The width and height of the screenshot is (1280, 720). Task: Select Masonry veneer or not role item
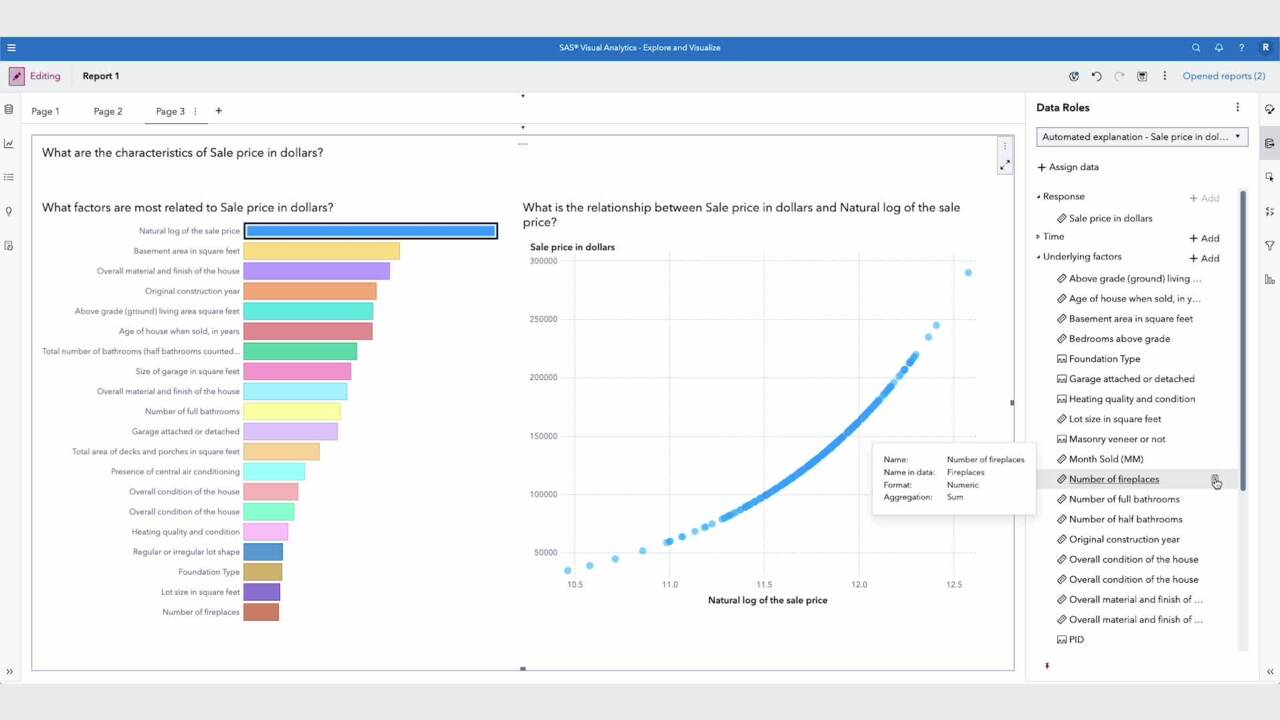tap(1116, 439)
